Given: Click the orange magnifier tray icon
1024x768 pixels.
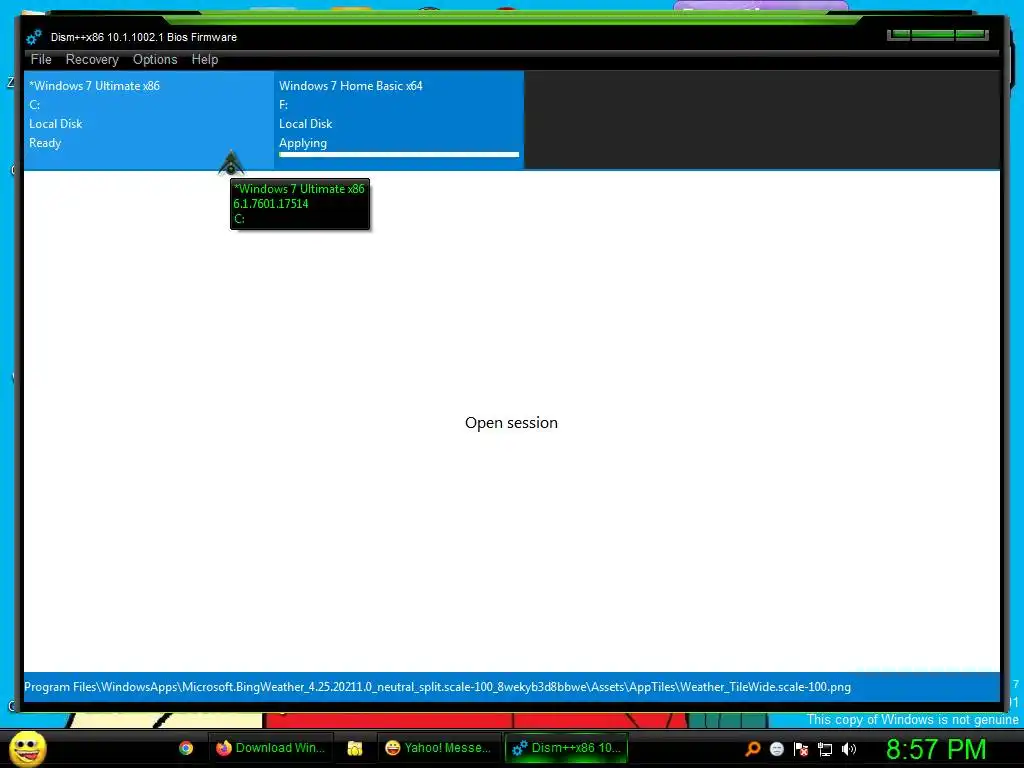Looking at the screenshot, I should 753,749.
